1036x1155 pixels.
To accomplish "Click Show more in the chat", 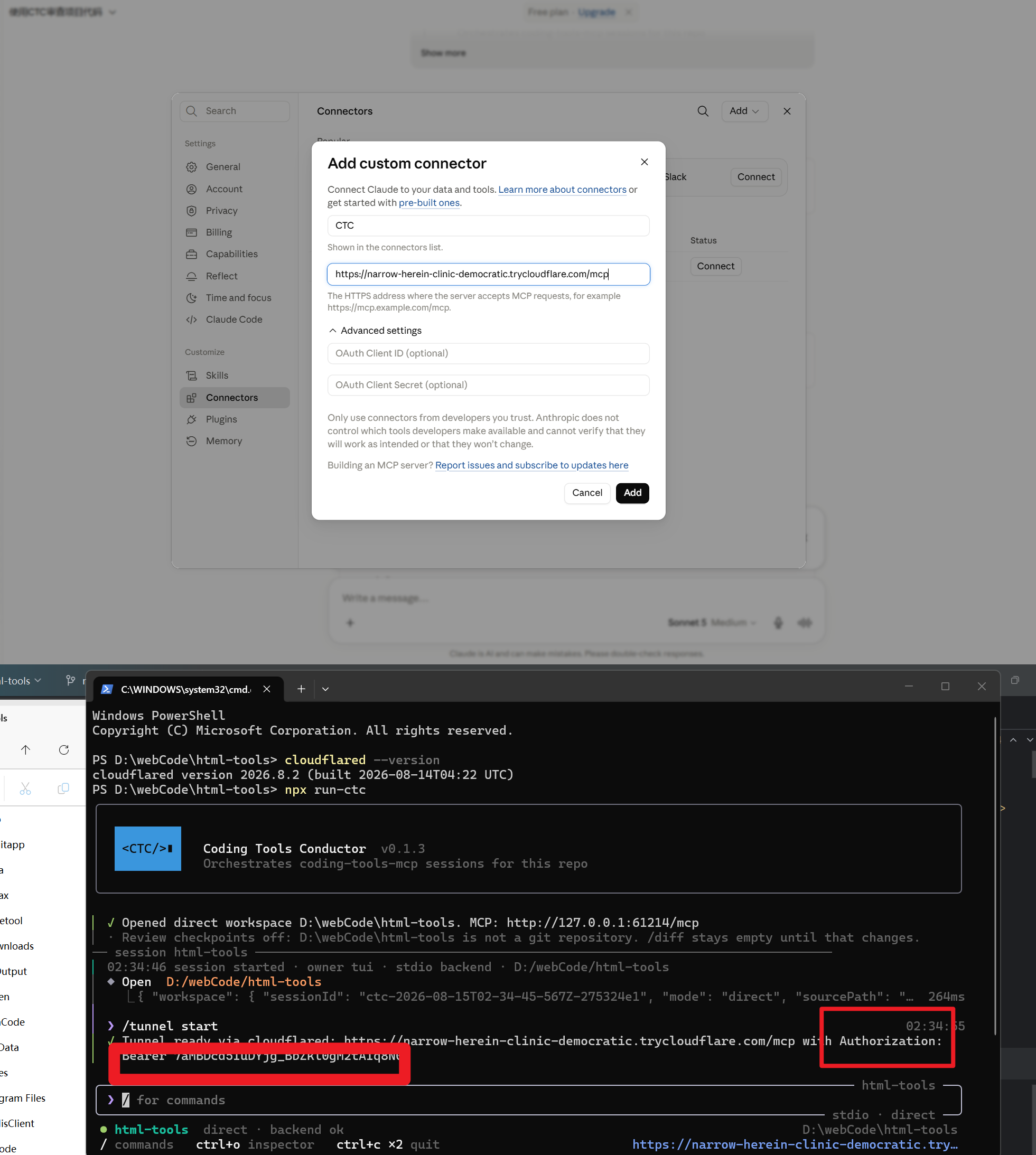I will tap(443, 53).
